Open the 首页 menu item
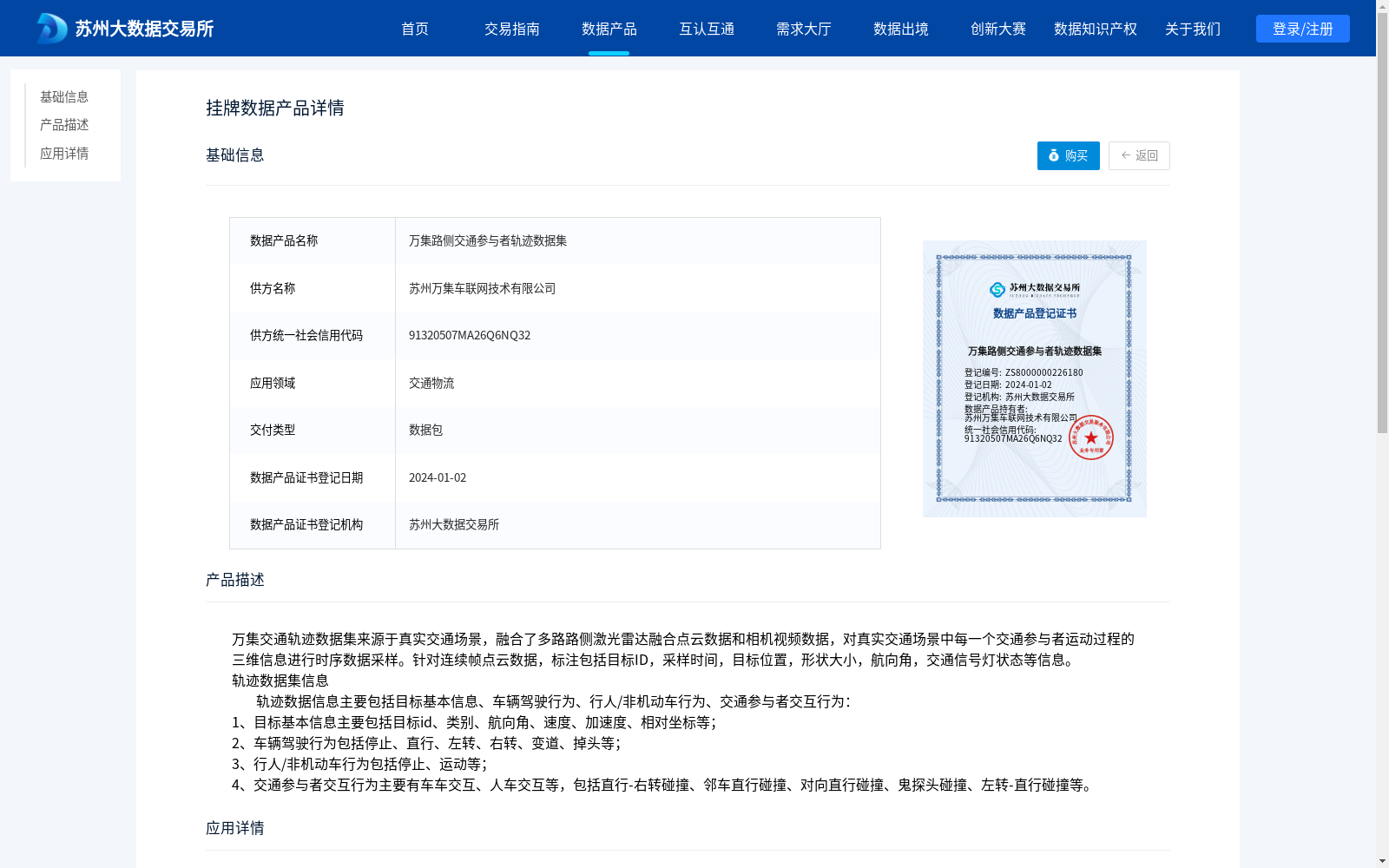The image size is (1389, 868). click(x=415, y=29)
